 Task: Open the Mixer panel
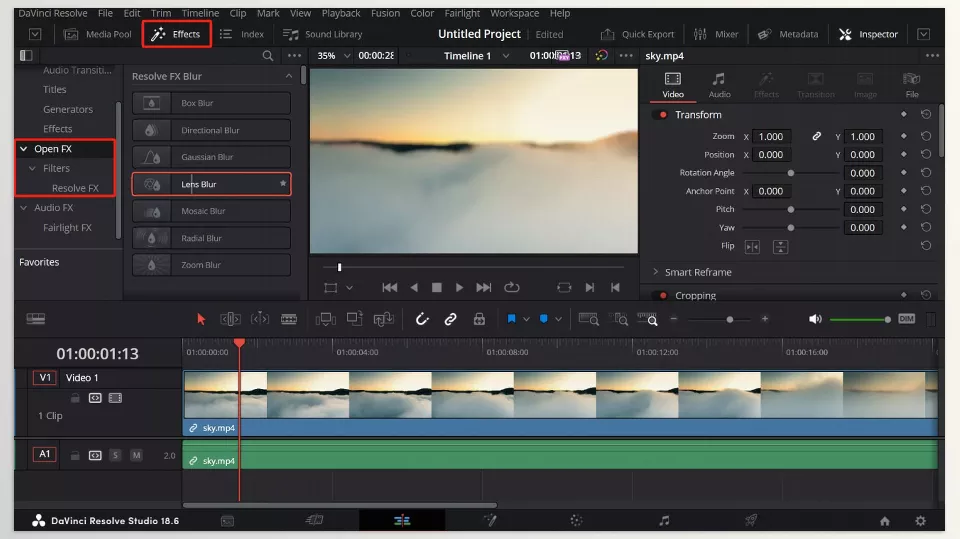click(716, 34)
